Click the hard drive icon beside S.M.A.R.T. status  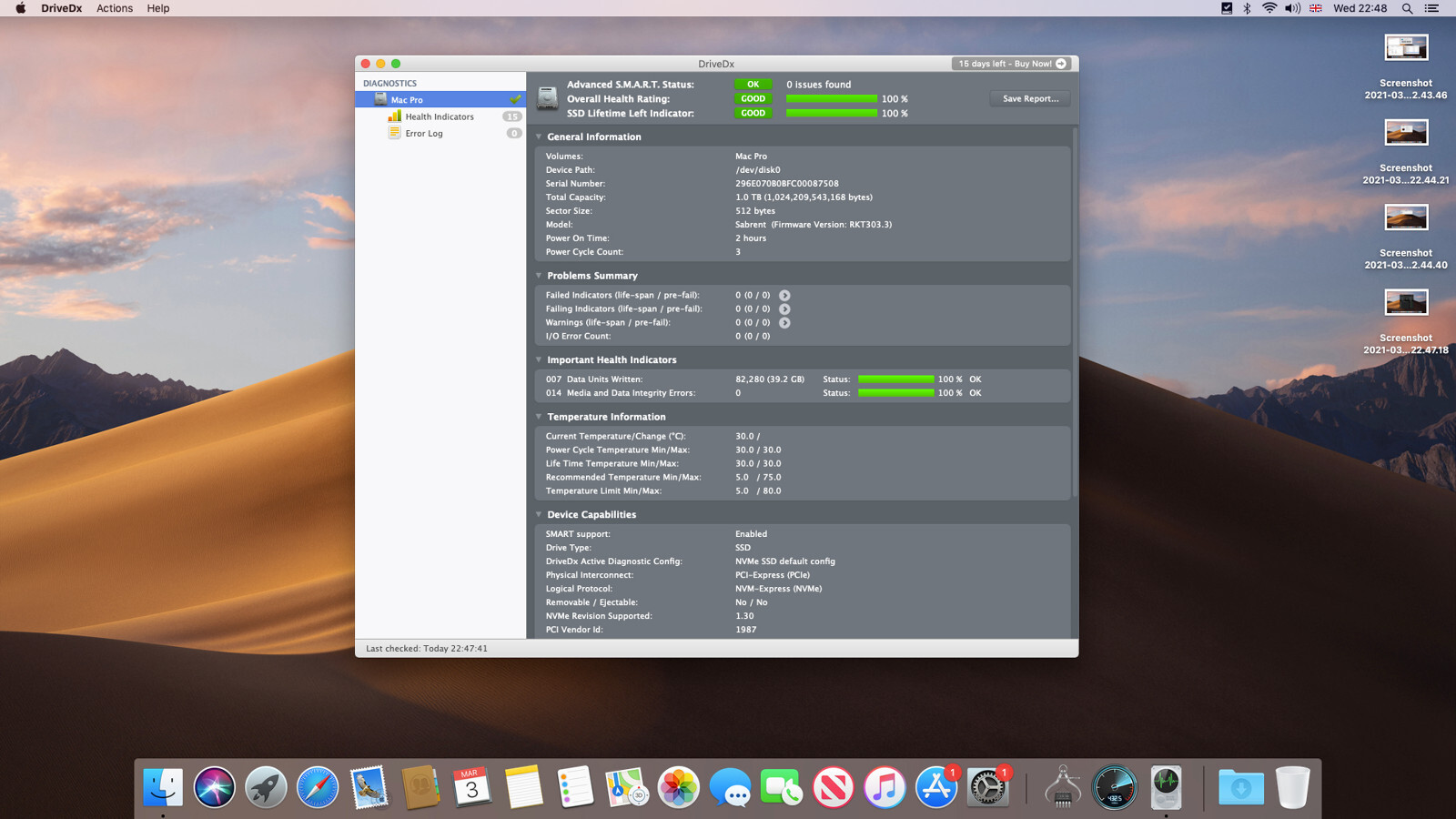tap(547, 98)
